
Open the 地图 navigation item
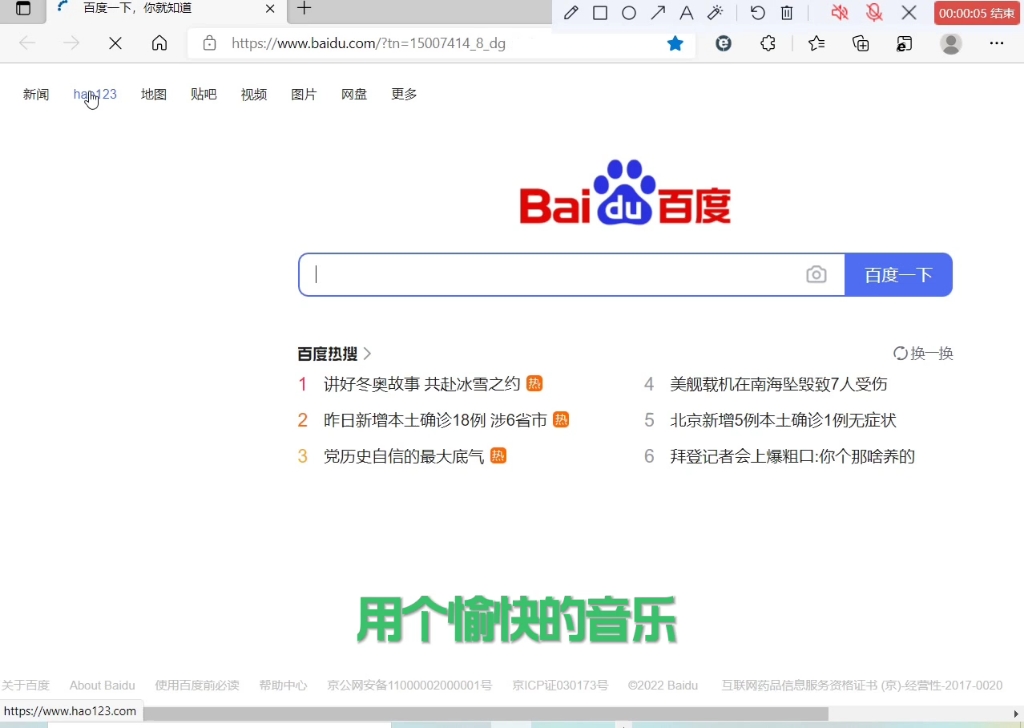(x=153, y=94)
